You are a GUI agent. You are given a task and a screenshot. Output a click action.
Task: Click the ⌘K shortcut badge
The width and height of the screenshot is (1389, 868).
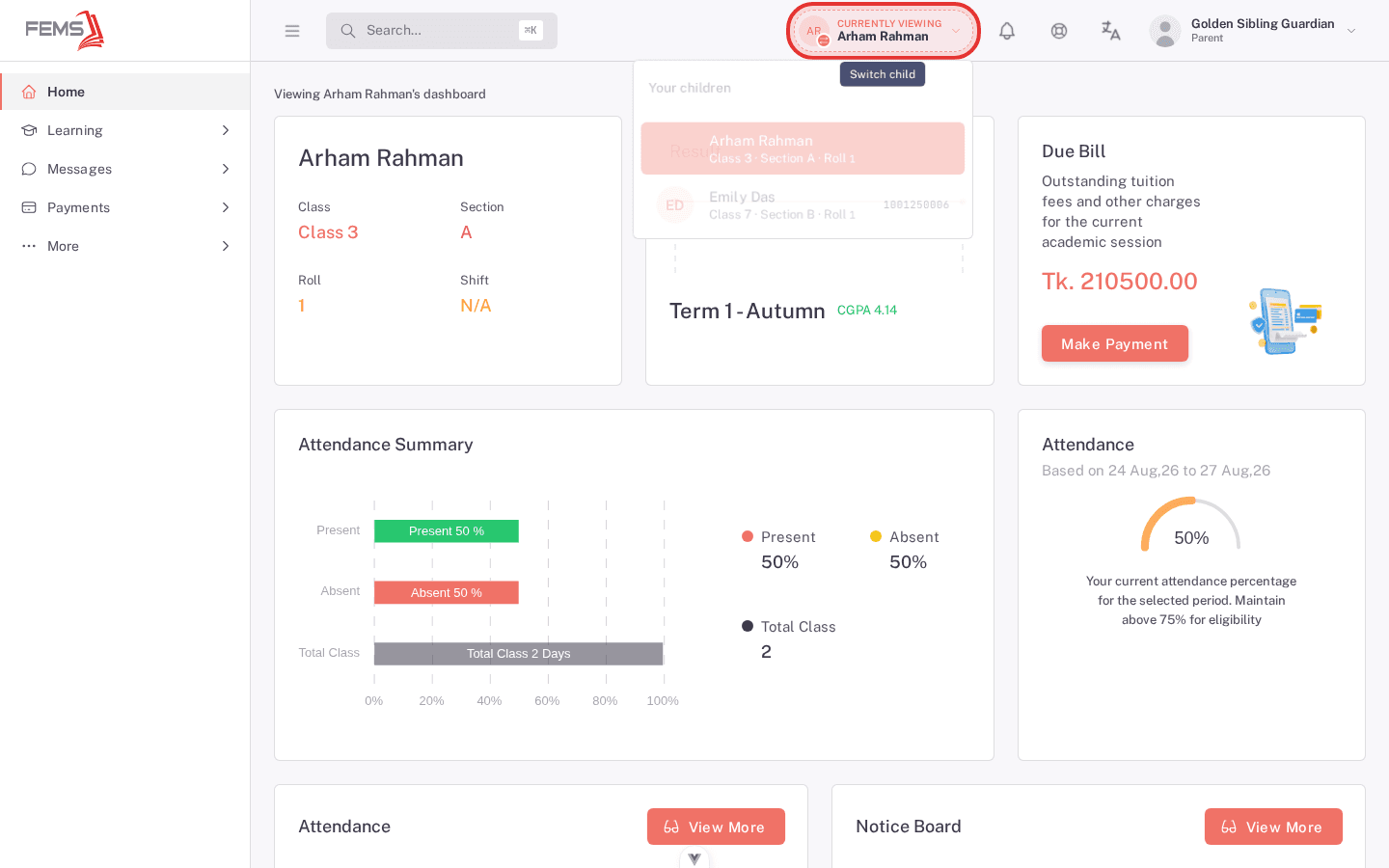tap(531, 31)
